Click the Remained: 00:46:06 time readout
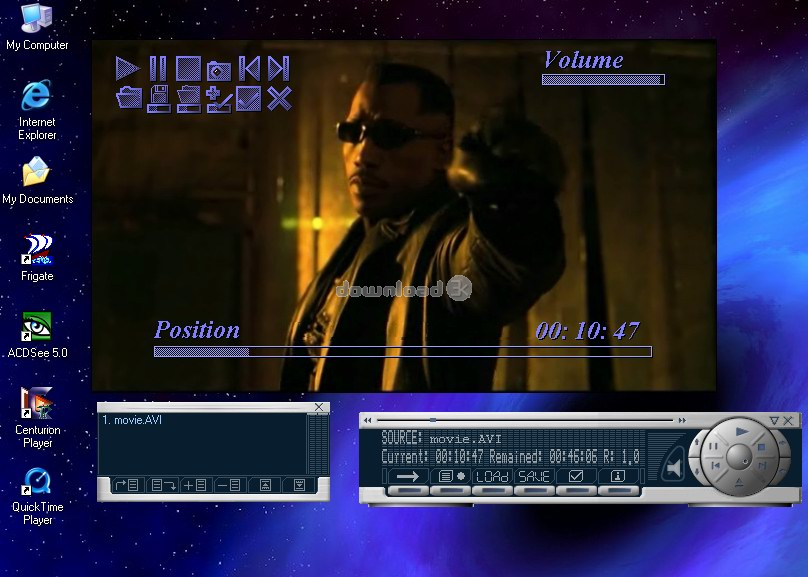808x577 pixels. coord(543,456)
